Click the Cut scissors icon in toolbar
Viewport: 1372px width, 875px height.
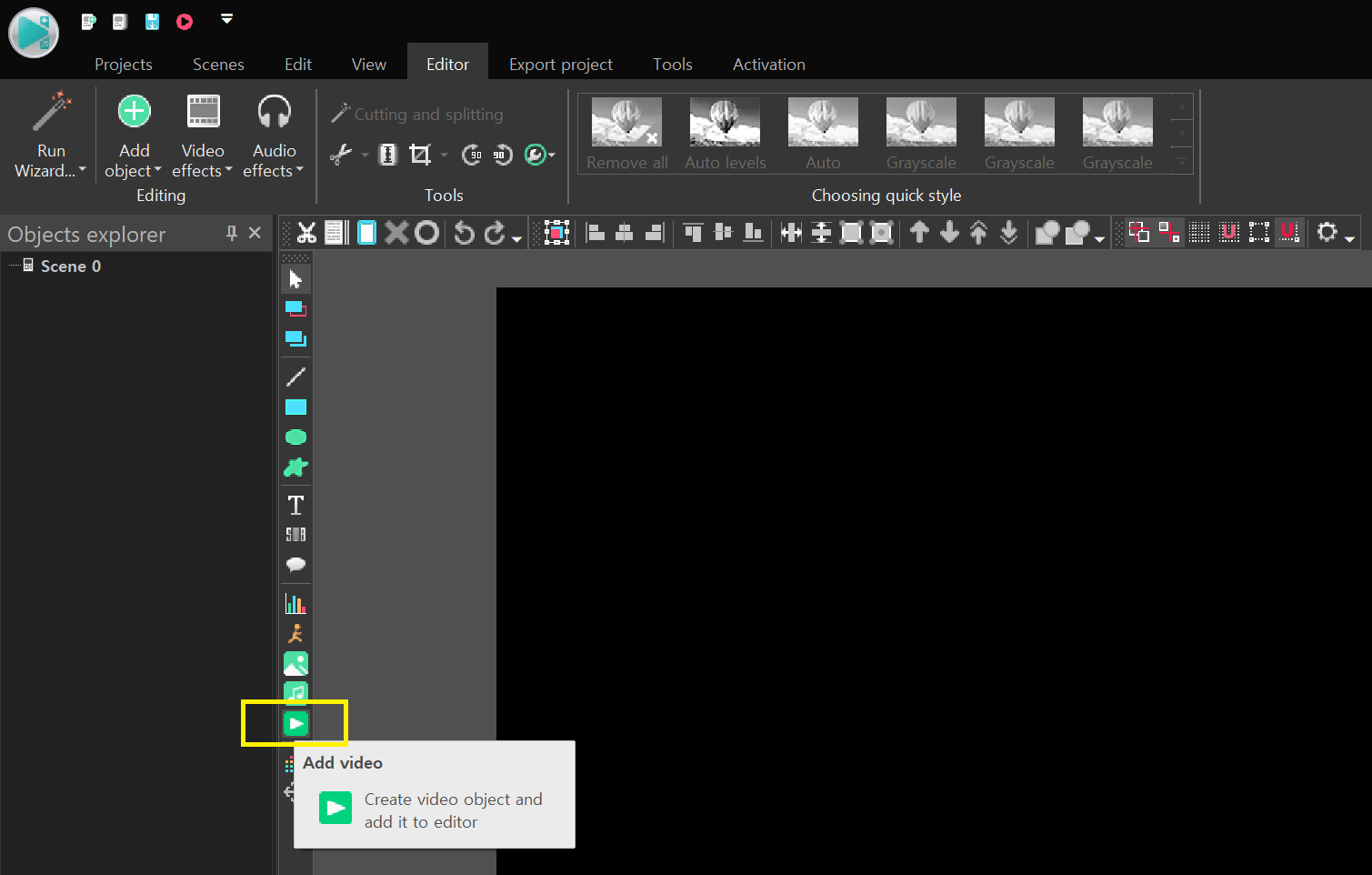pos(306,233)
